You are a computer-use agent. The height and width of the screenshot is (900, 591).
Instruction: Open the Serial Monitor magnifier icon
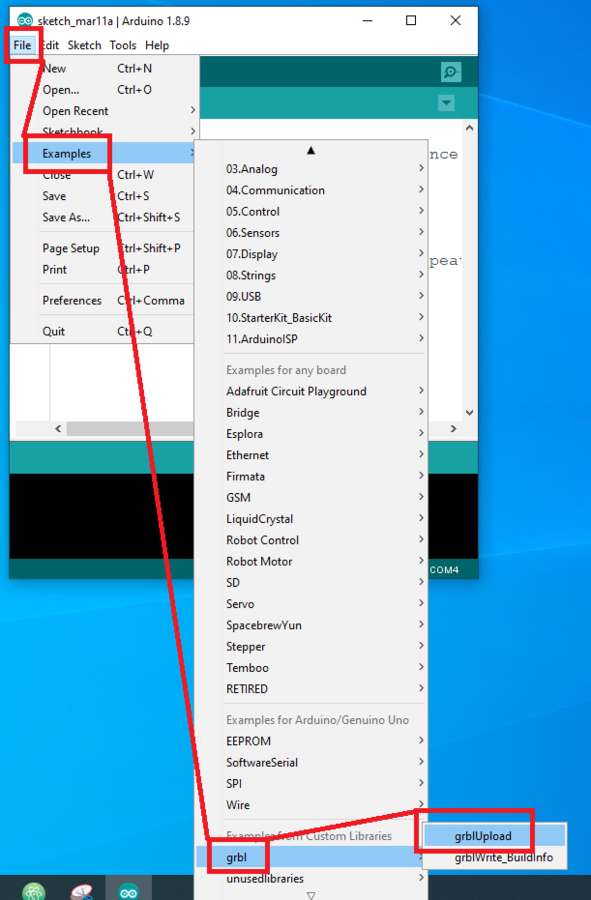[x=451, y=72]
